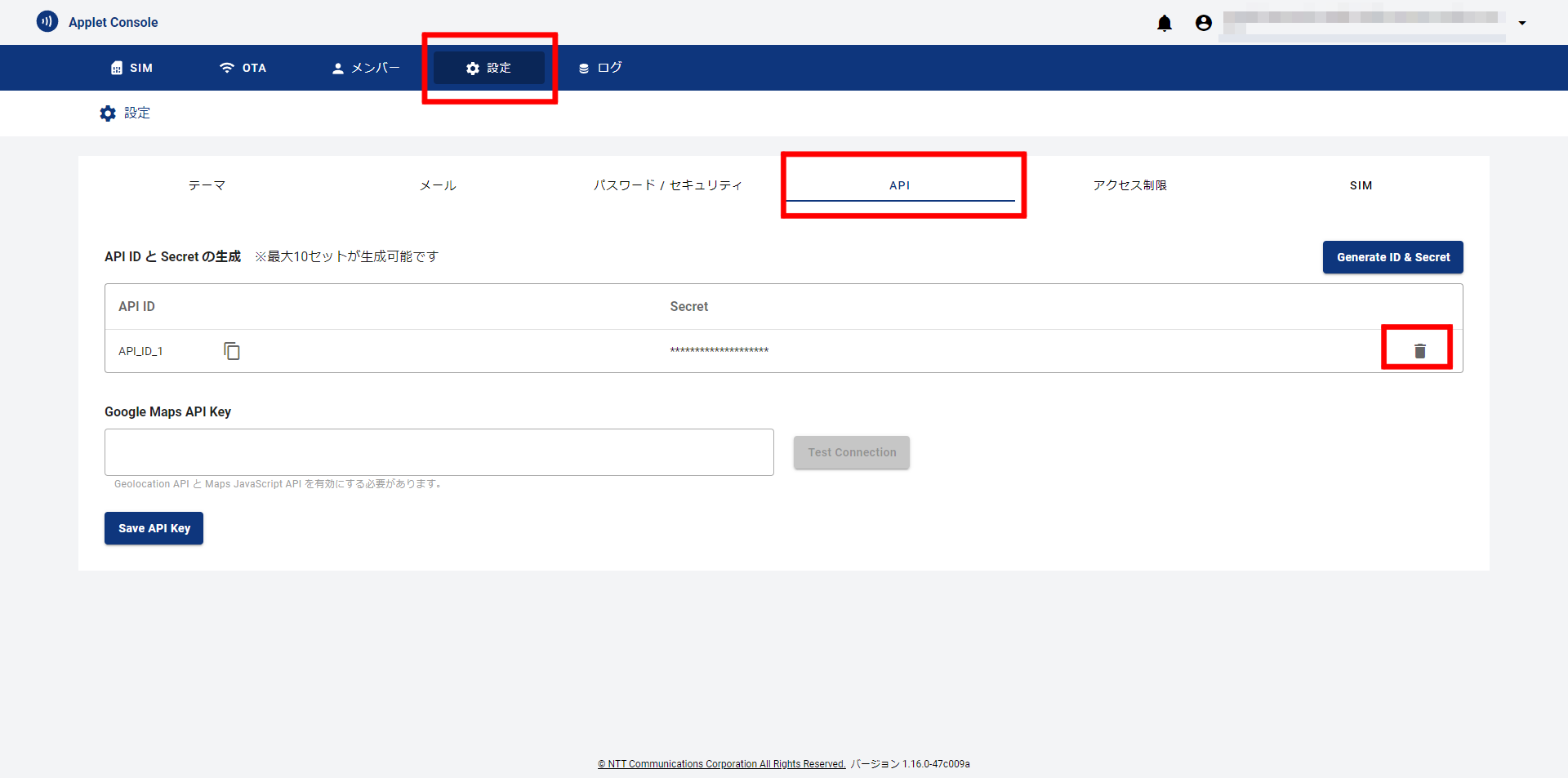Image resolution: width=1568 pixels, height=778 pixels.
Task: Click the Test Connection button
Action: click(852, 452)
